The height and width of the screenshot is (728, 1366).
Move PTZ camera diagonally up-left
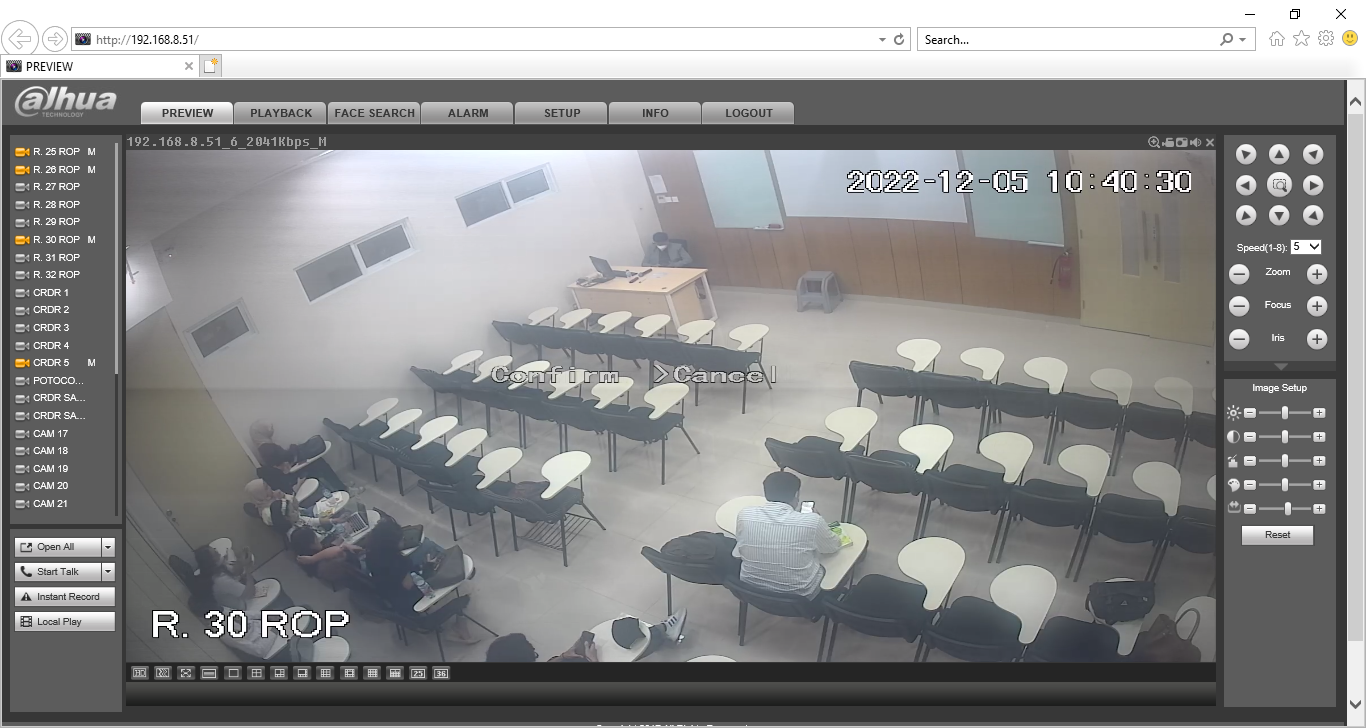click(x=1246, y=154)
